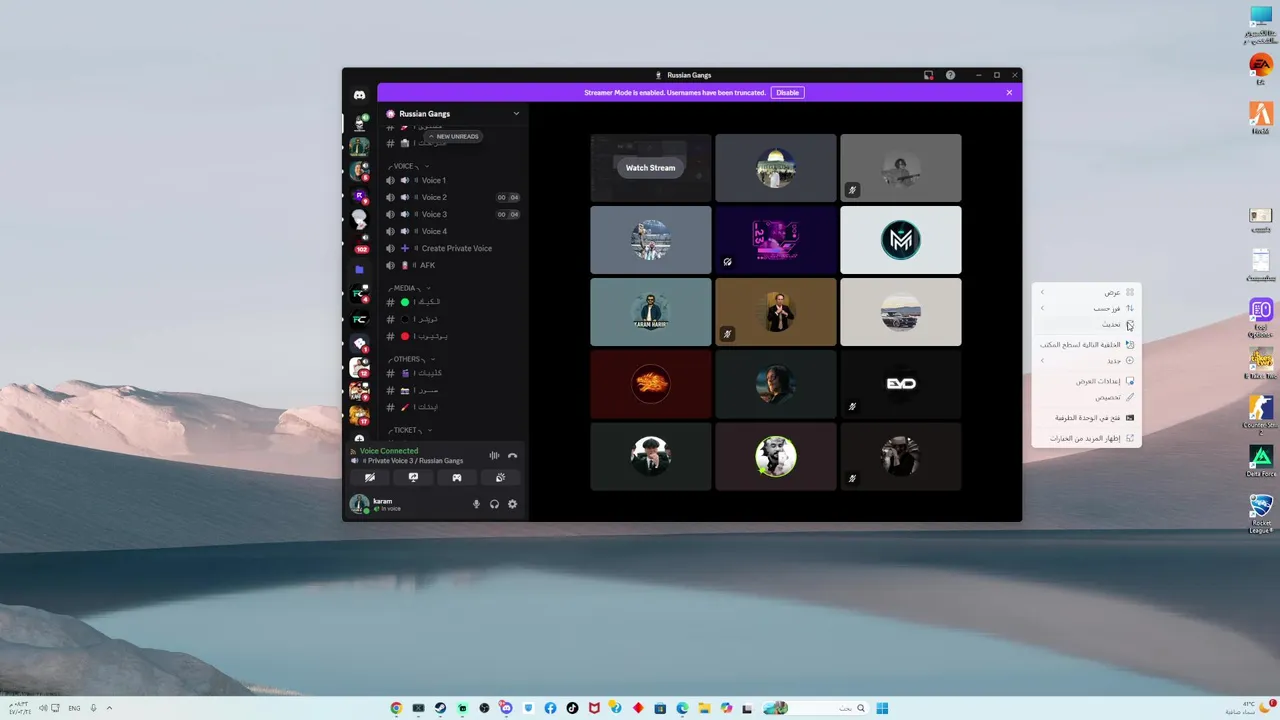Screen dimensions: 1280x720
Task: Select the EVO logo participant tile
Action: [901, 384]
